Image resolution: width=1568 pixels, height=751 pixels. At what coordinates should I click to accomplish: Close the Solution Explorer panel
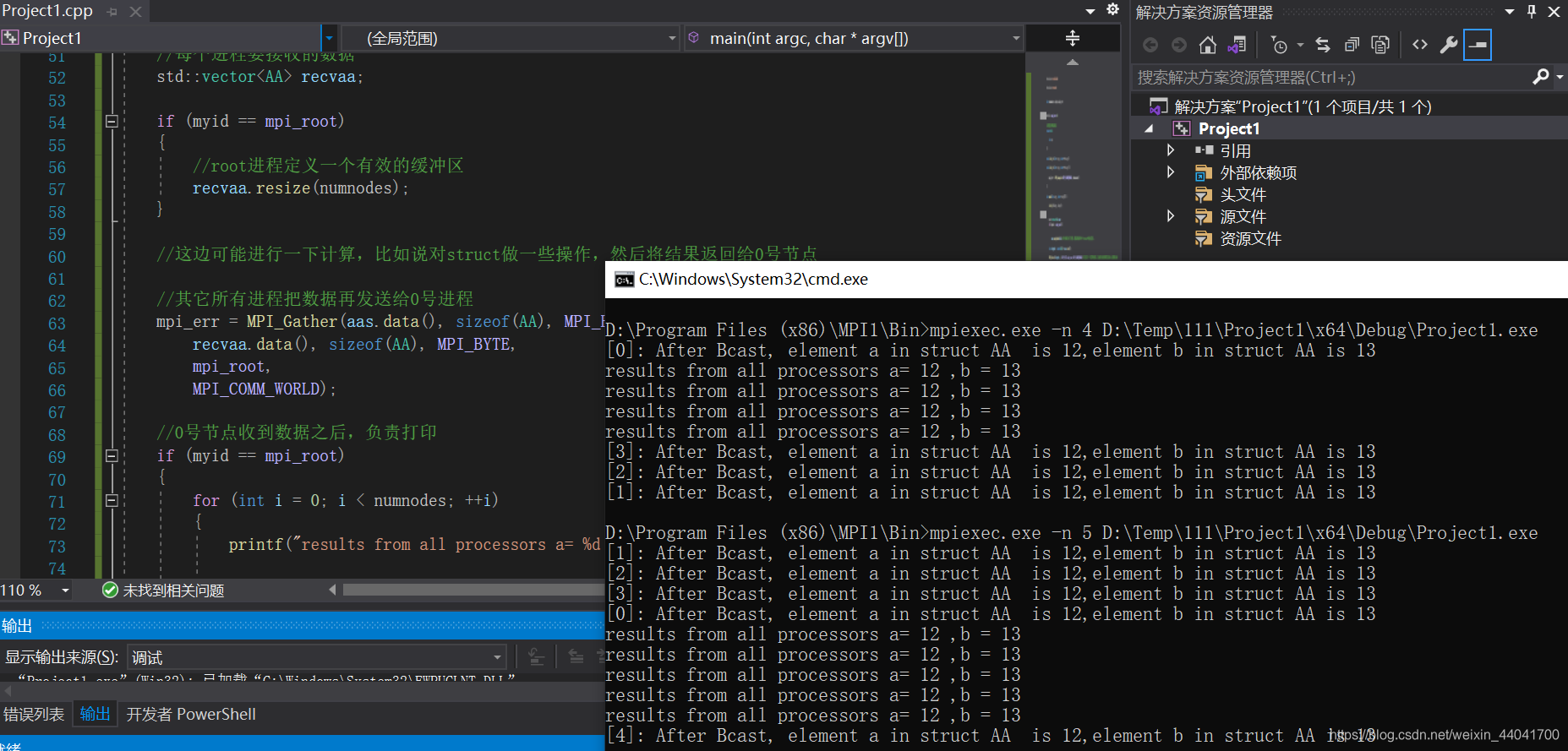1554,12
